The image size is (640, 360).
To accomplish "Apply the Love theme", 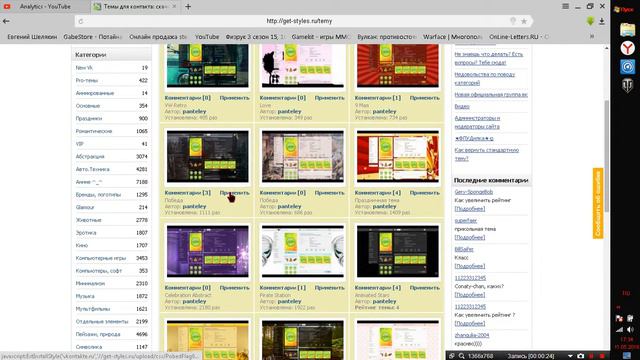I will [x=329, y=98].
